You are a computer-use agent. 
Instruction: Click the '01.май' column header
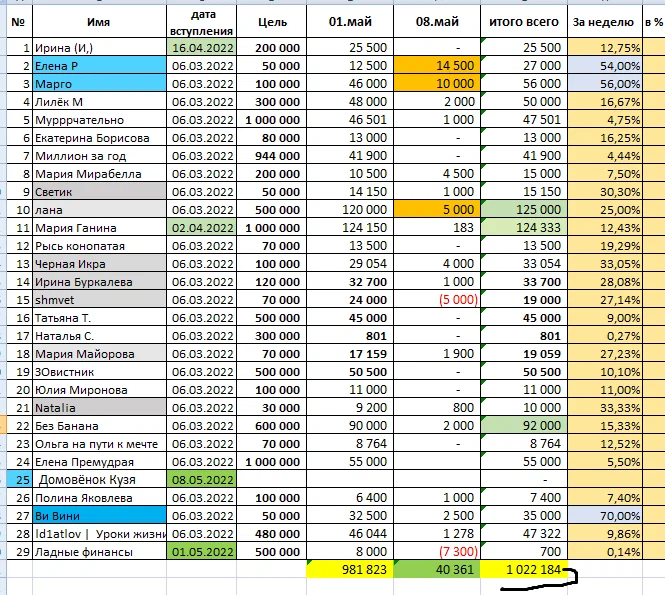pyautogui.click(x=350, y=22)
